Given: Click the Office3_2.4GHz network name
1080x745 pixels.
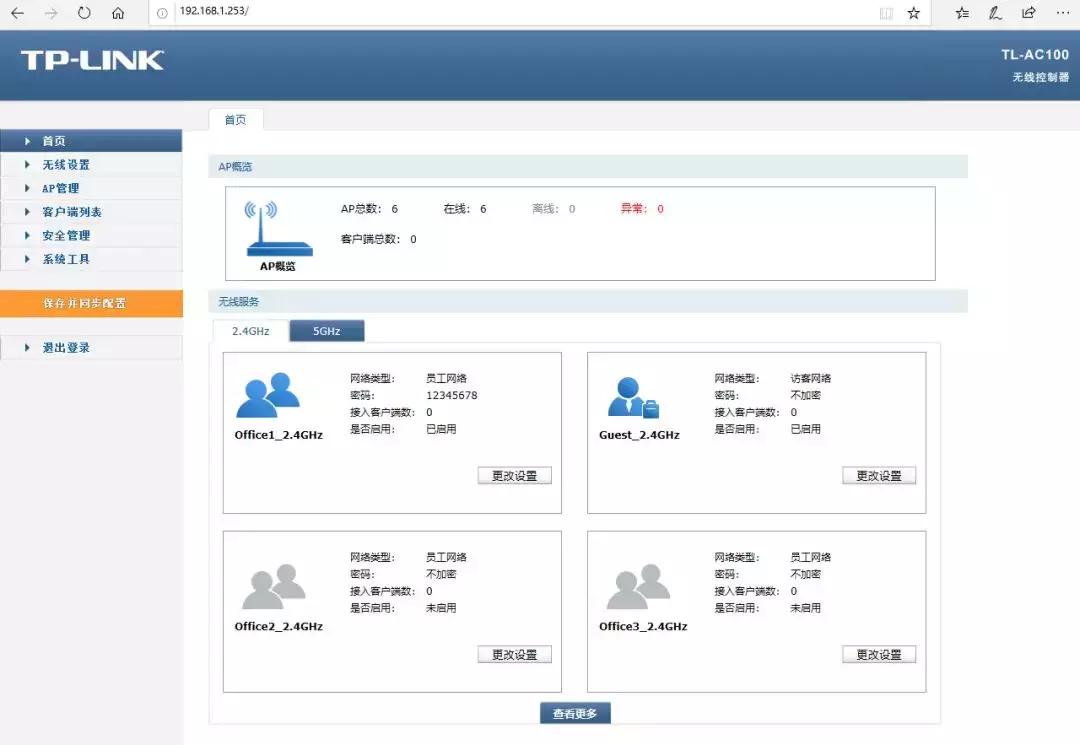Looking at the screenshot, I should click(643, 627).
